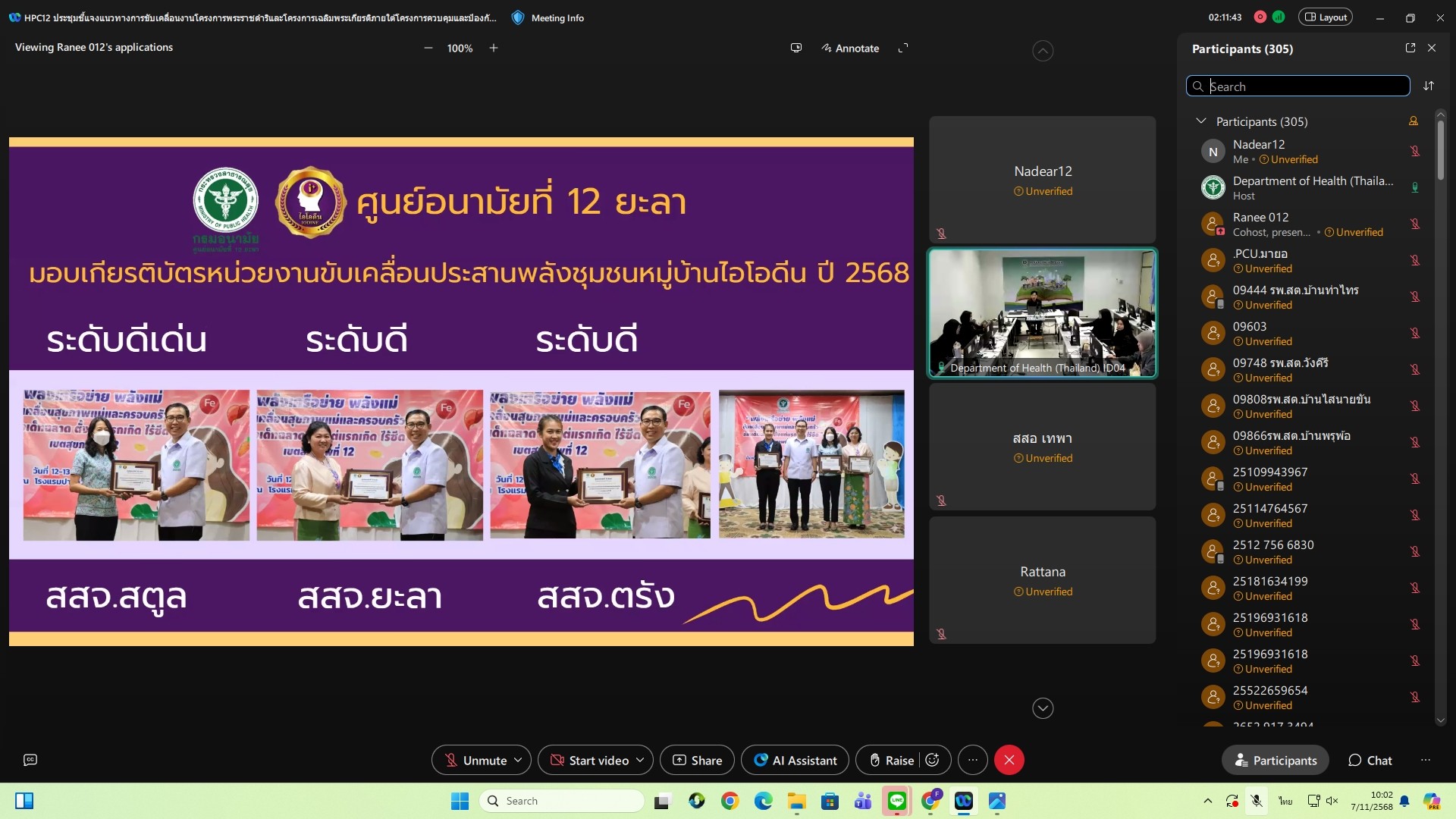Image resolution: width=1456 pixels, height=819 pixels.
Task: Zoom in shared content with plus
Action: point(494,48)
